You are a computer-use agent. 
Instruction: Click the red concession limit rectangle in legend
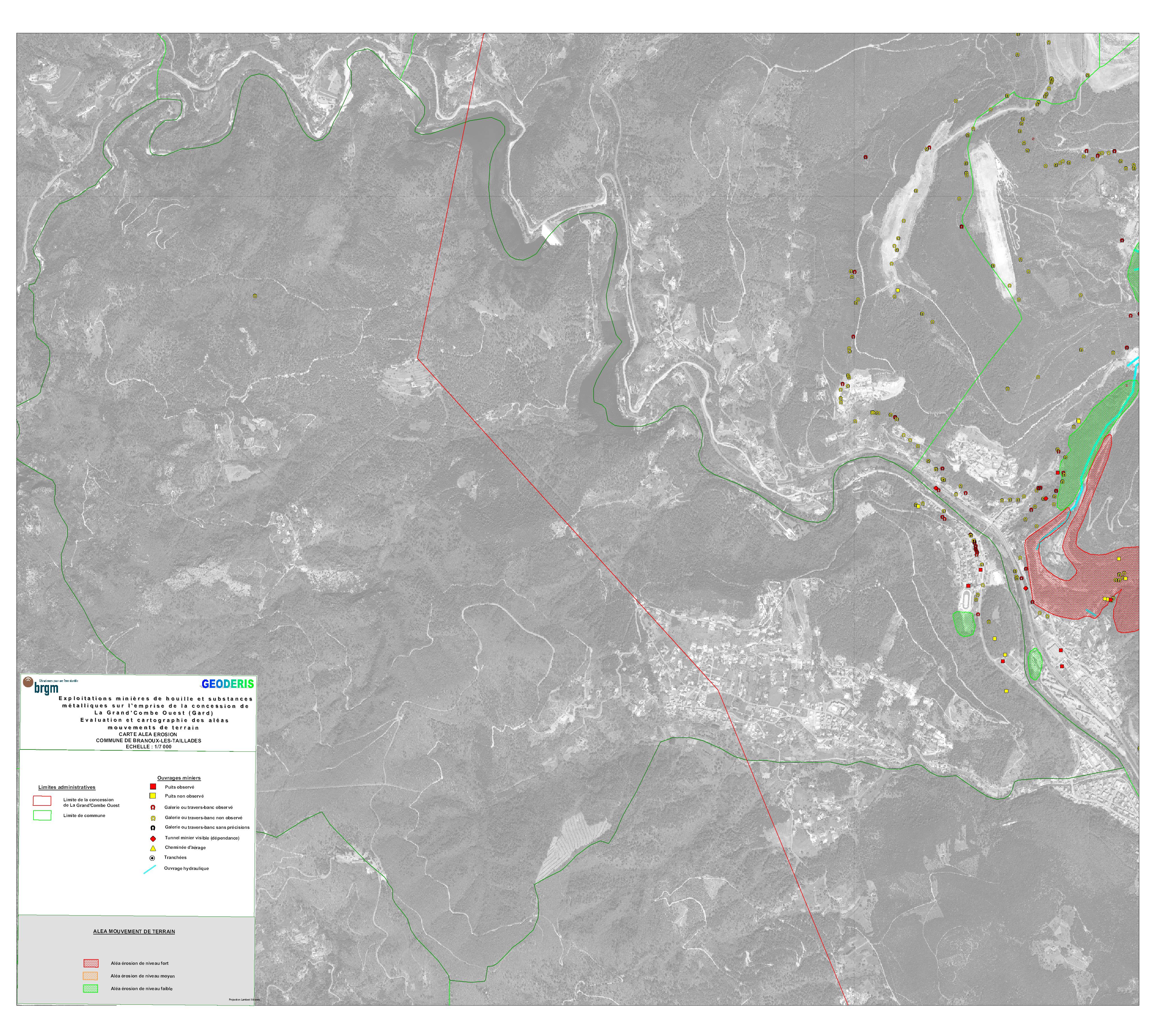click(x=42, y=801)
